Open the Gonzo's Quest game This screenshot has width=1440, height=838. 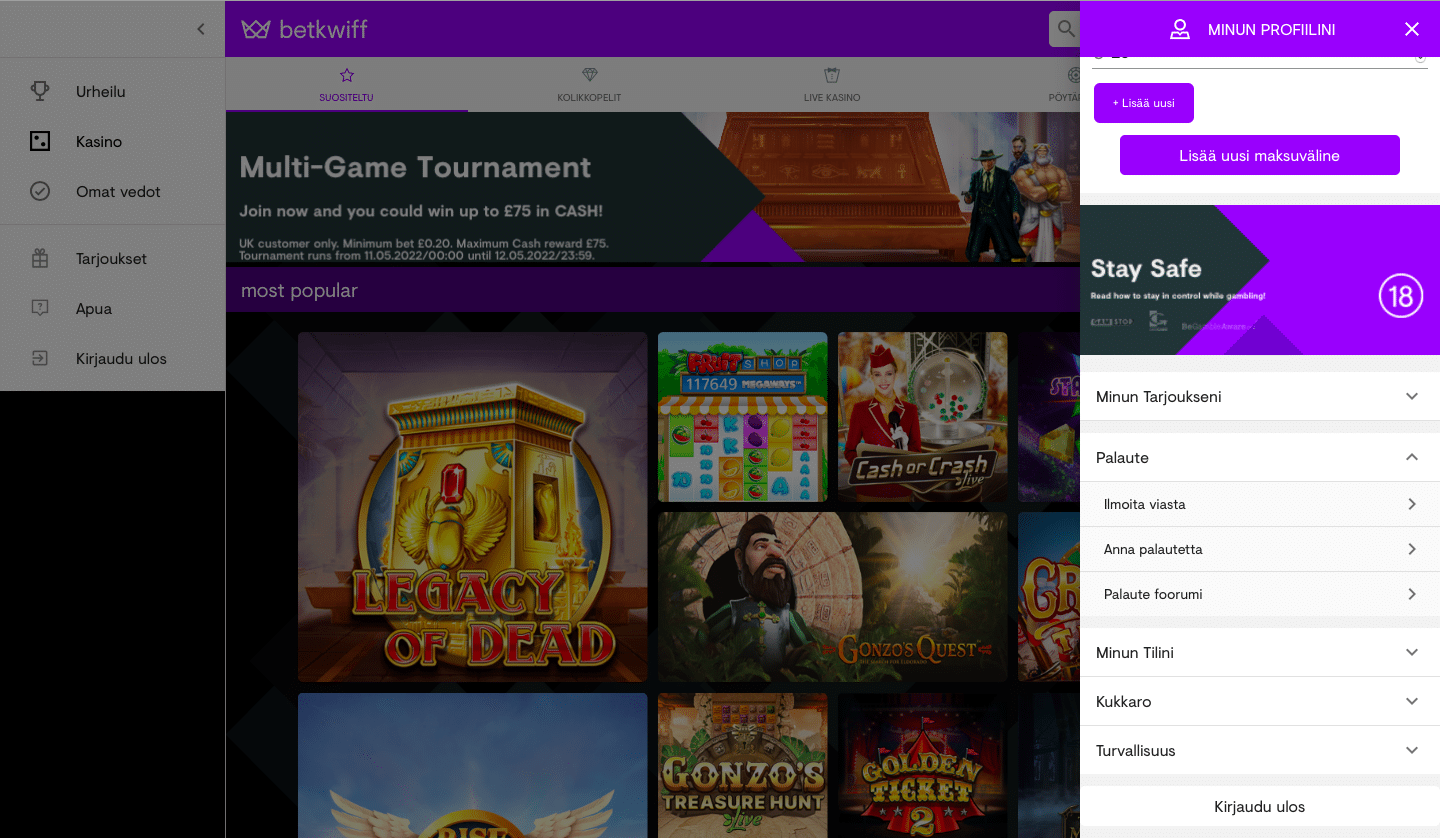click(x=833, y=597)
